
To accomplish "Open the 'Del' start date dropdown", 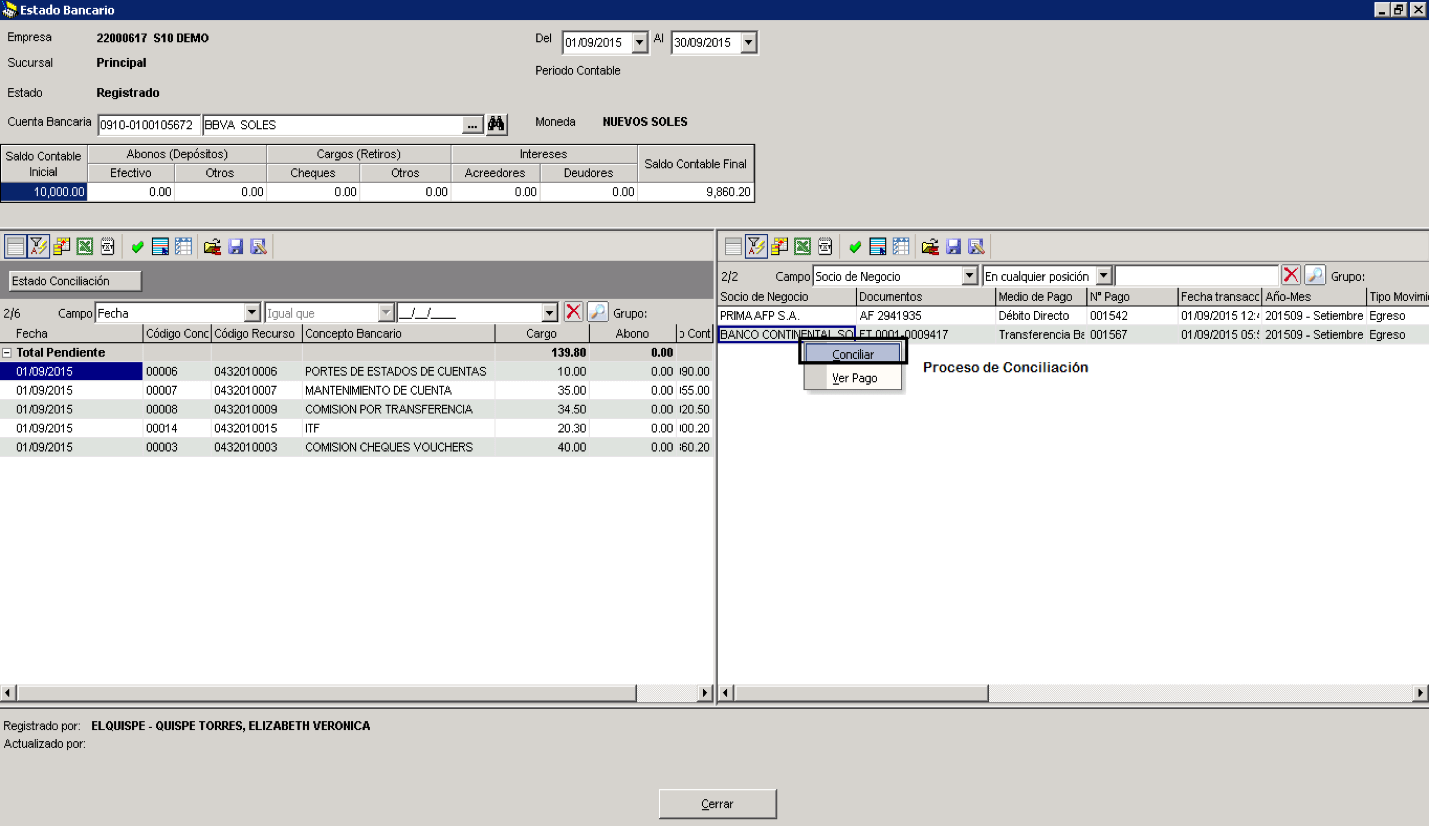I will [640, 43].
